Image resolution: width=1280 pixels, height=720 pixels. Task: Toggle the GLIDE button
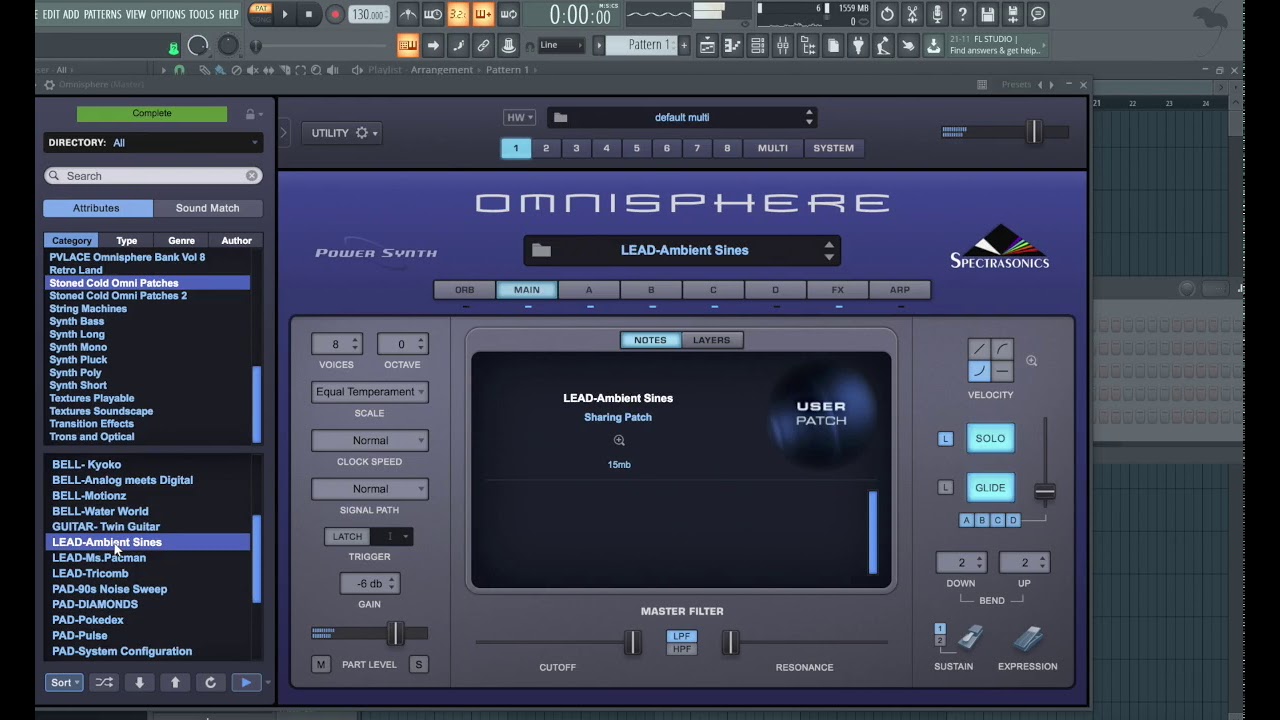coord(990,488)
